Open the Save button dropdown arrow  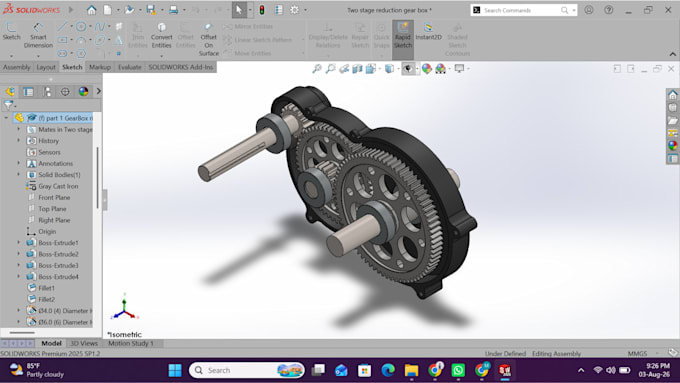click(162, 10)
